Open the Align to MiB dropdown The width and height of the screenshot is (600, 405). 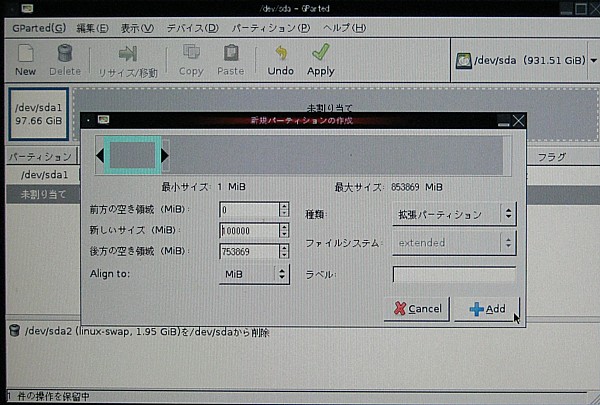click(x=254, y=274)
